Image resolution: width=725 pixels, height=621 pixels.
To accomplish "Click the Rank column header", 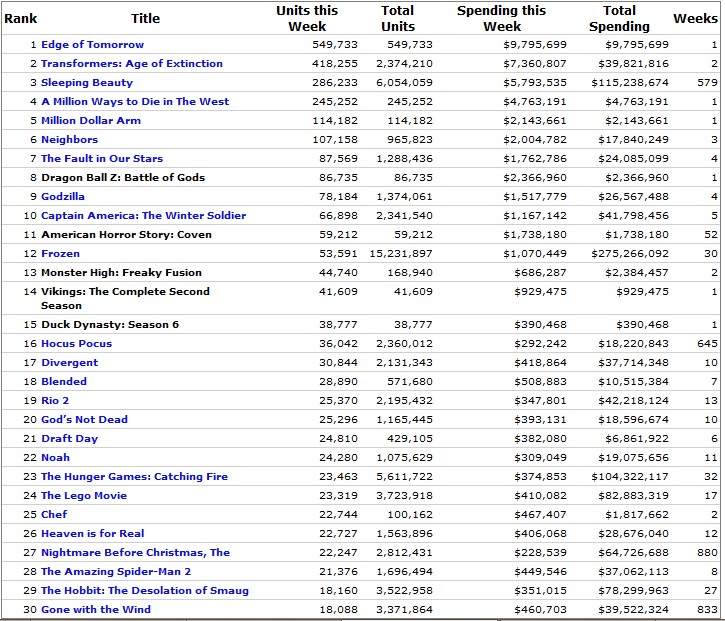I will point(21,18).
